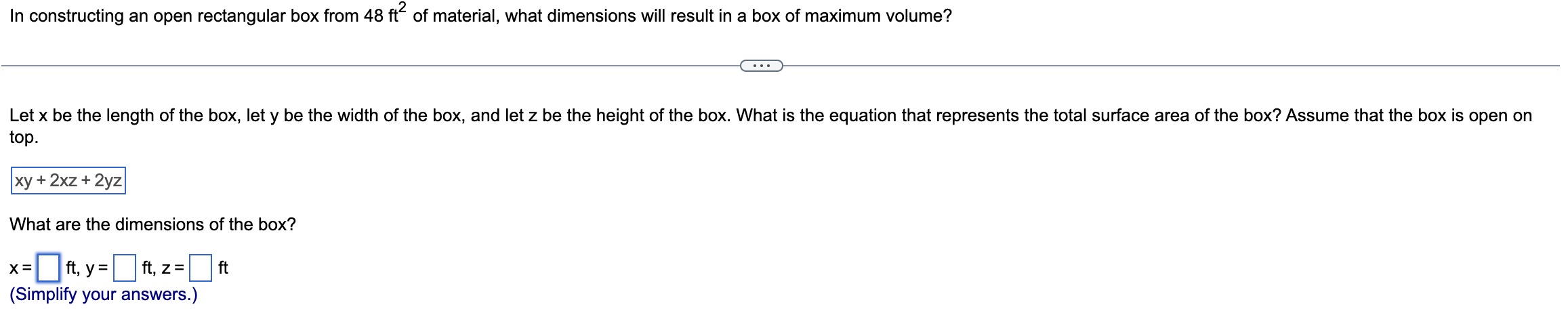Click the word 'top.' ending the paragraph
Screen dimensions: 1568x336
point(24,138)
